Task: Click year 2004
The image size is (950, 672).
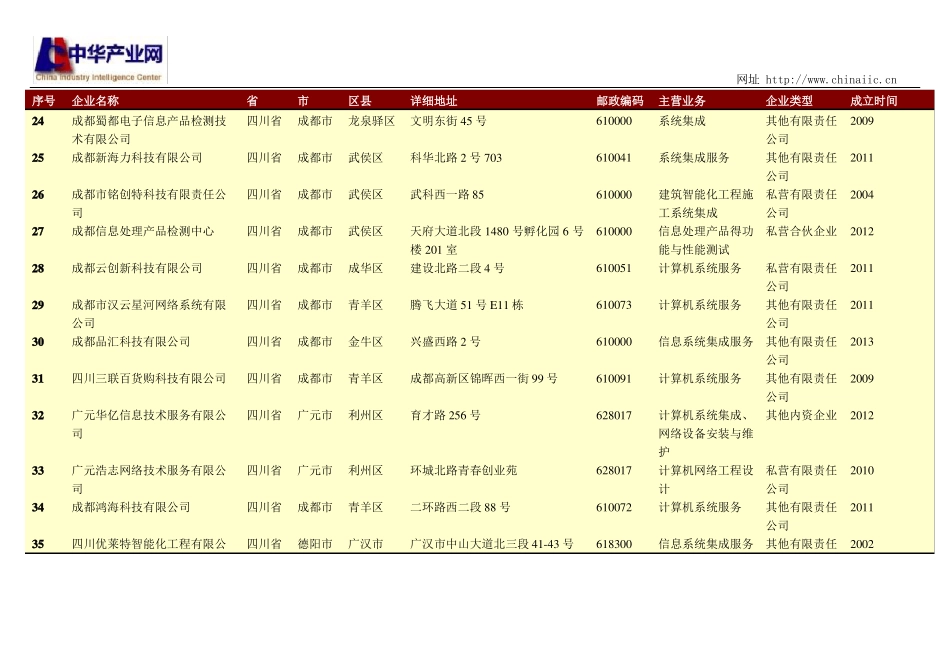Action: 862,195
